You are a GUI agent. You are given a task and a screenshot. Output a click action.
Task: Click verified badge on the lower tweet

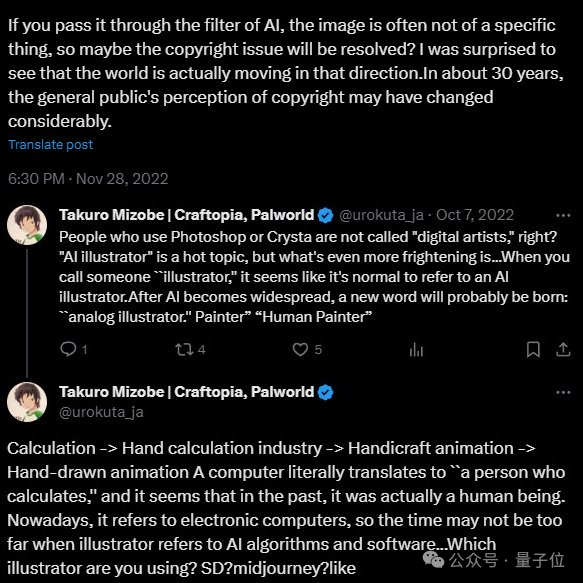point(326,392)
